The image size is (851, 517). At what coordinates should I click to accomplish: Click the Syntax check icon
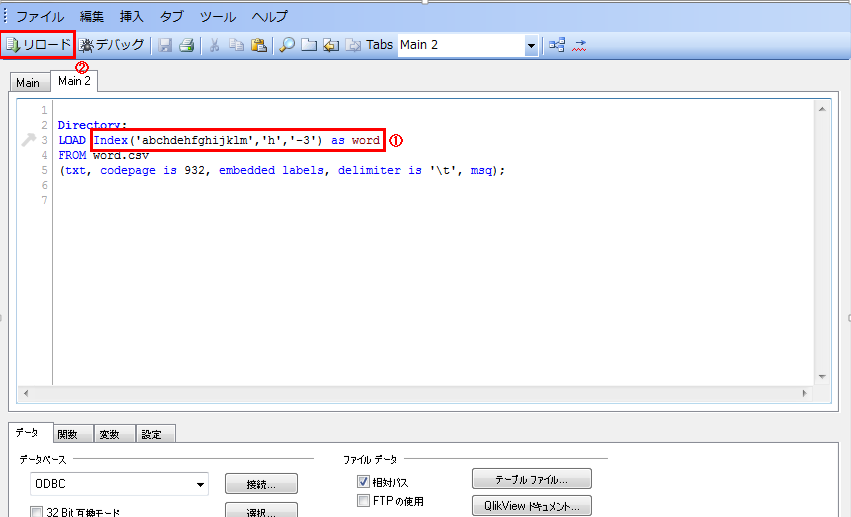(x=579, y=45)
